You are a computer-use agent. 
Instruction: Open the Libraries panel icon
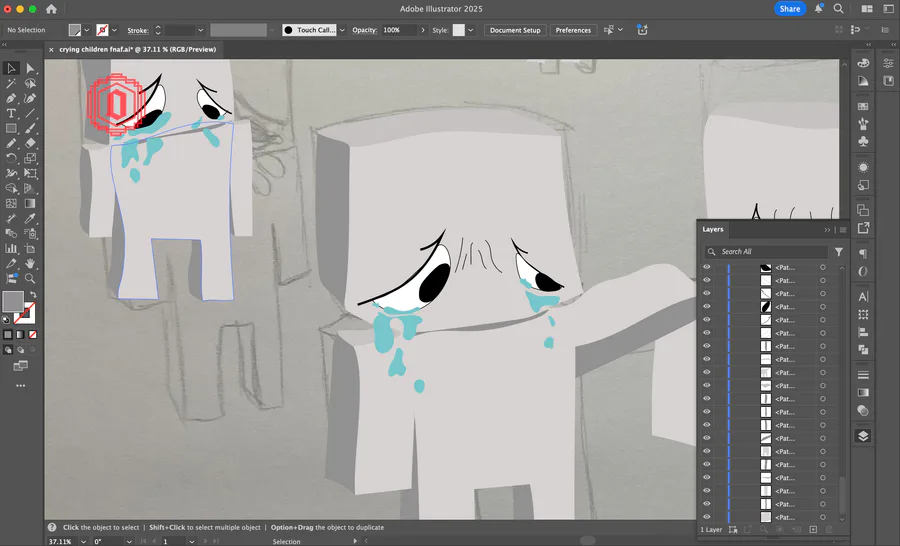889,80
